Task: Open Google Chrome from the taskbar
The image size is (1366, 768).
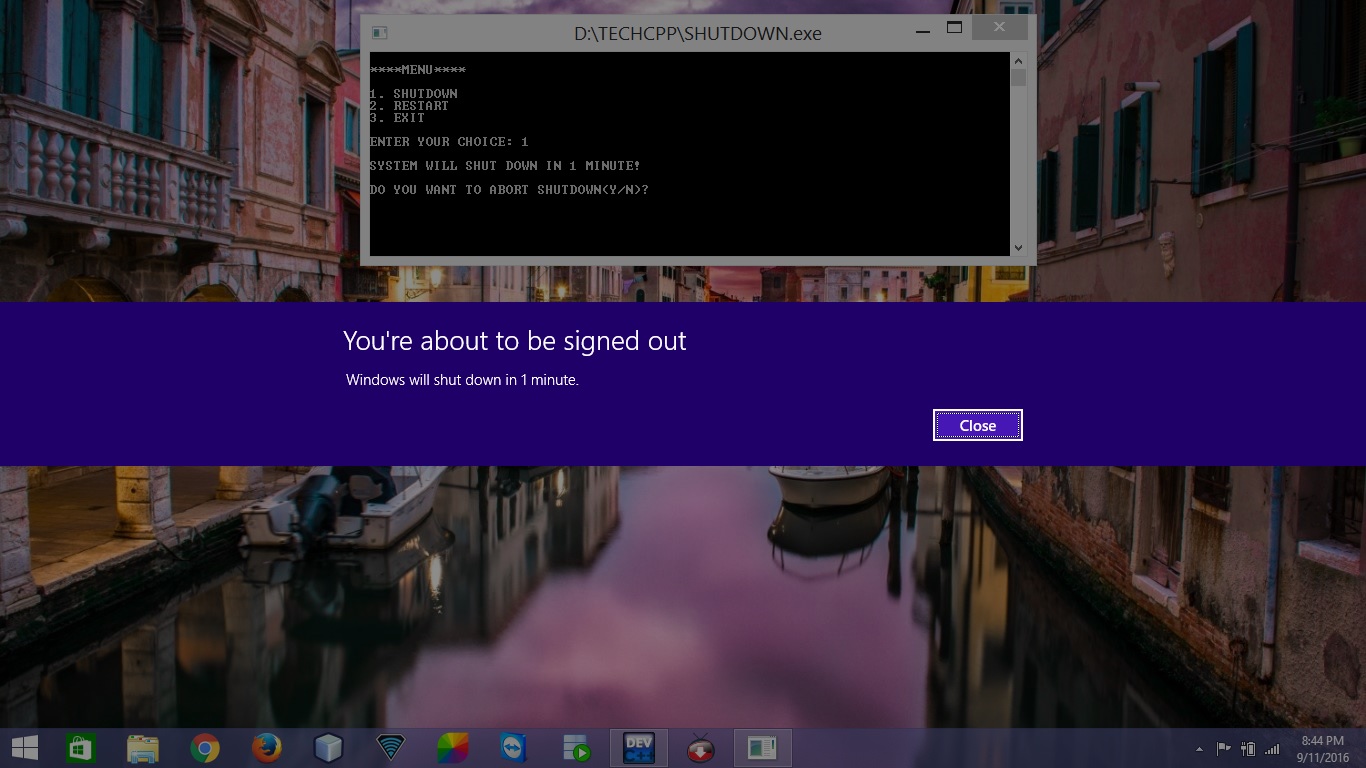Action: tap(204, 747)
